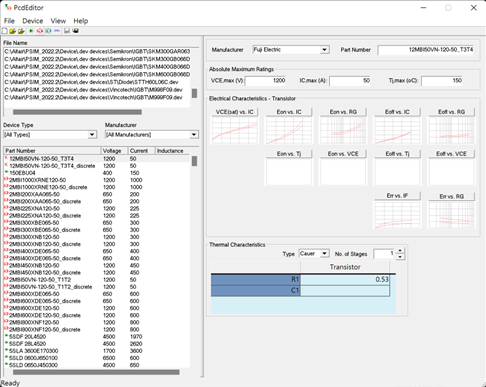Viewport: 486px width, 387px height.
Task: Click the Eon vs. VCE button
Action: click(343, 154)
